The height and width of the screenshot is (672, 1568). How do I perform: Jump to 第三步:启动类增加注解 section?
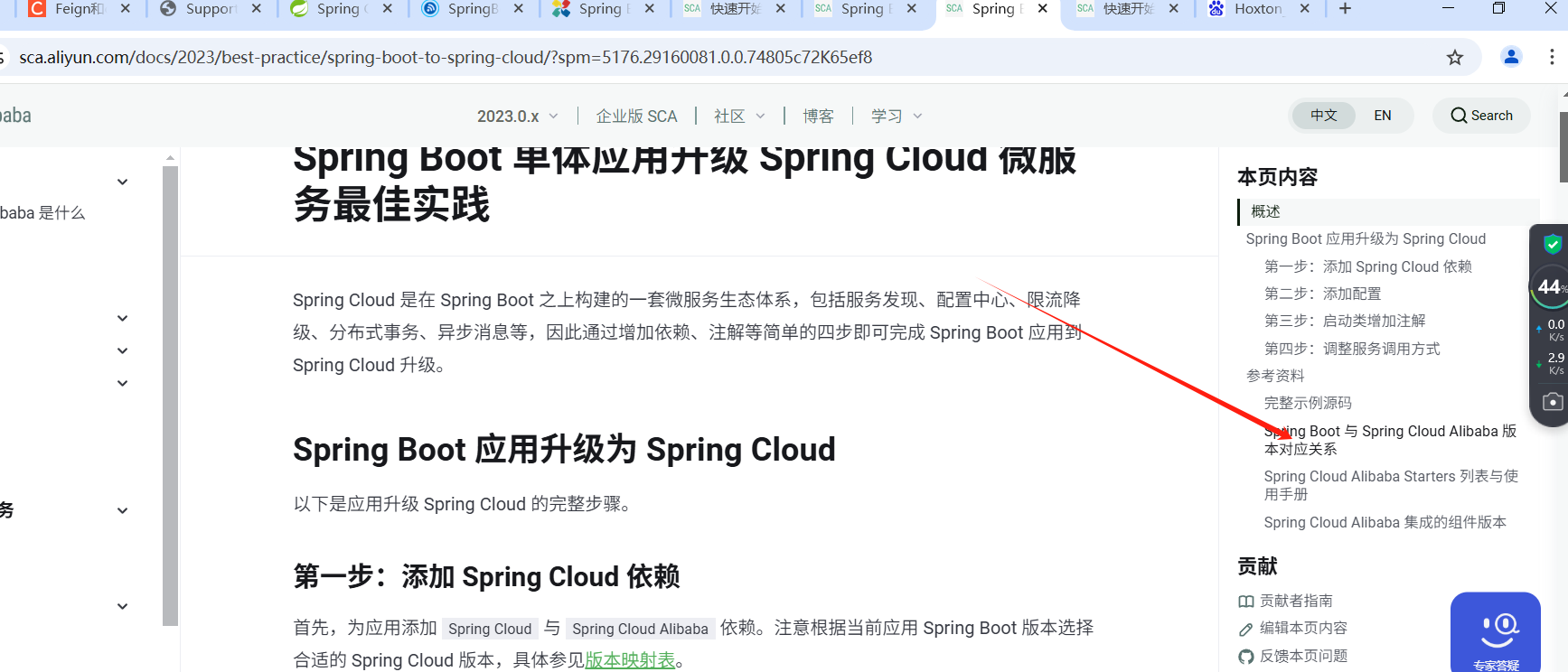click(x=1345, y=321)
